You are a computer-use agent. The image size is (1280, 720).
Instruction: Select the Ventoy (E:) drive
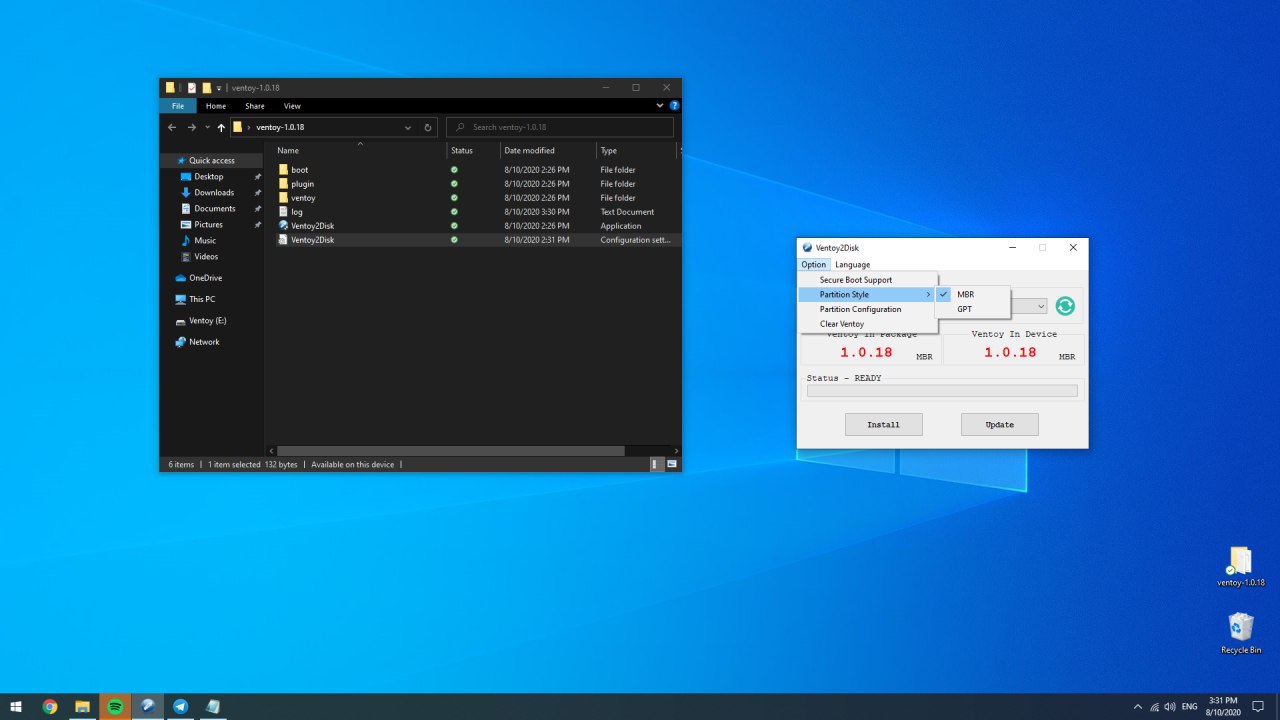pos(208,321)
